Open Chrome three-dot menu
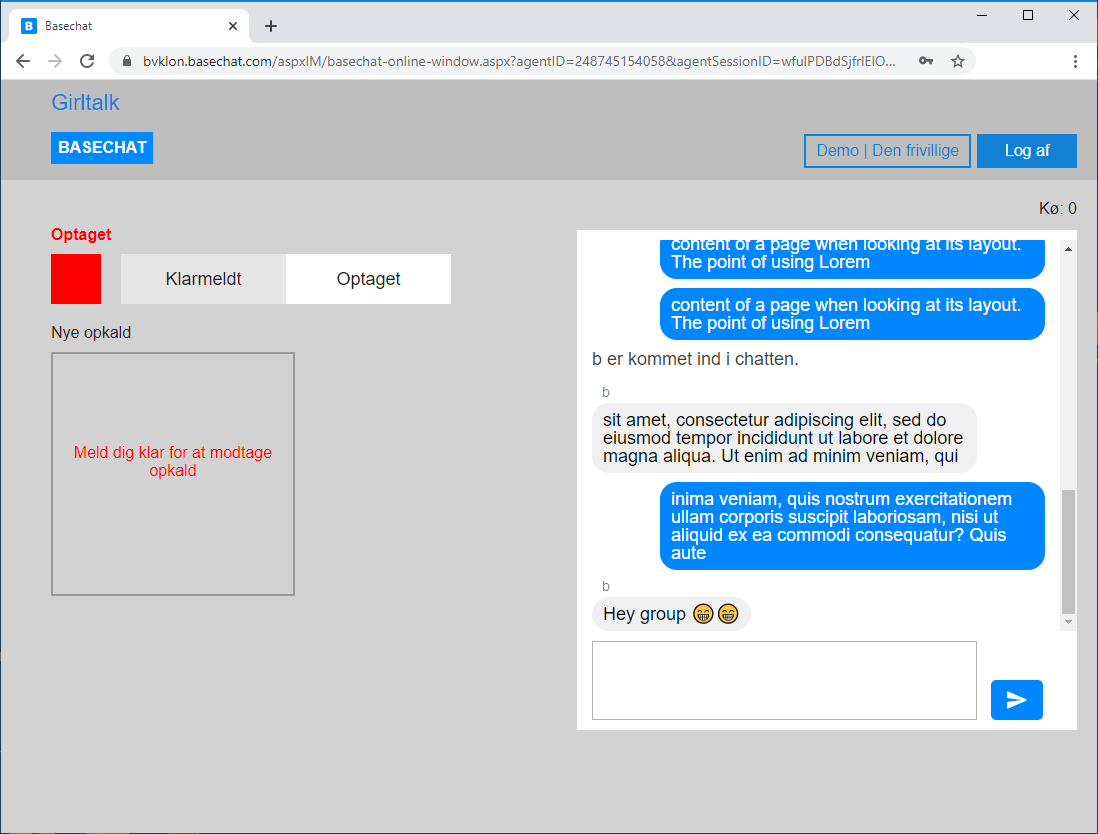 click(x=1075, y=61)
